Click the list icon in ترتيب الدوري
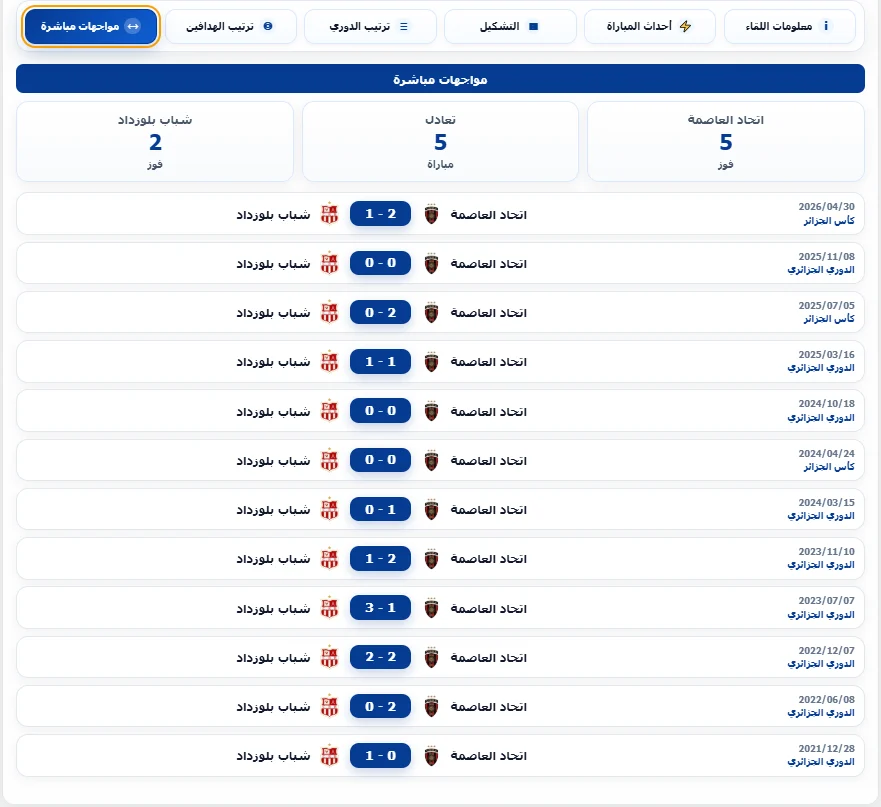The width and height of the screenshot is (881, 807). pyautogui.click(x=403, y=26)
